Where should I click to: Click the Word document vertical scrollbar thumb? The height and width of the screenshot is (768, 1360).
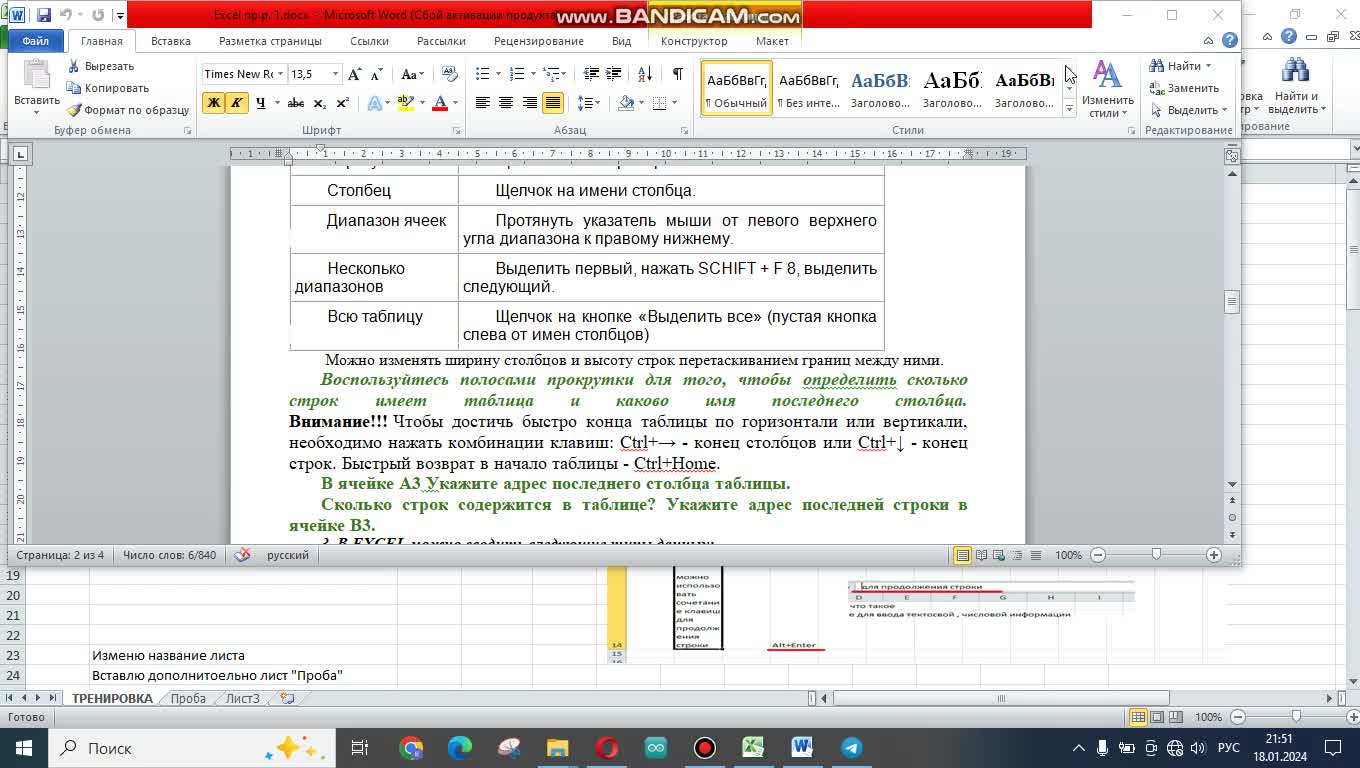click(x=1232, y=301)
